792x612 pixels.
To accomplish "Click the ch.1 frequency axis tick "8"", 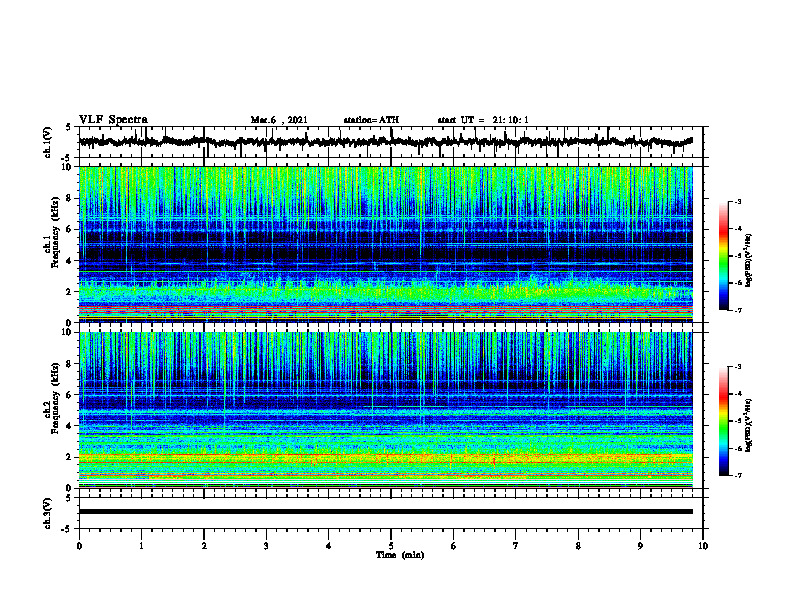I will click(70, 198).
